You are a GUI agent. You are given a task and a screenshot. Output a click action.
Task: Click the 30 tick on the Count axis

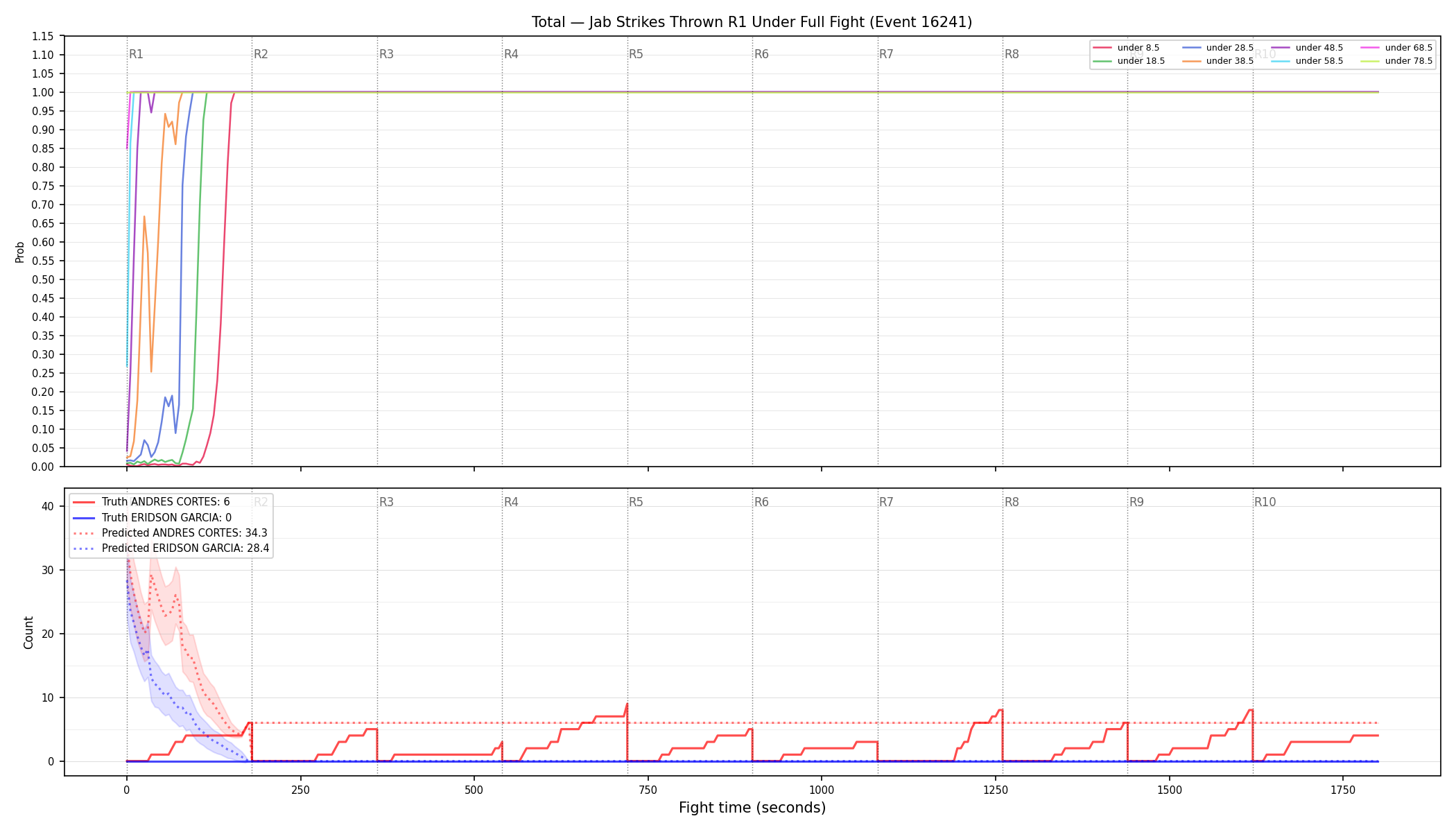click(x=48, y=571)
